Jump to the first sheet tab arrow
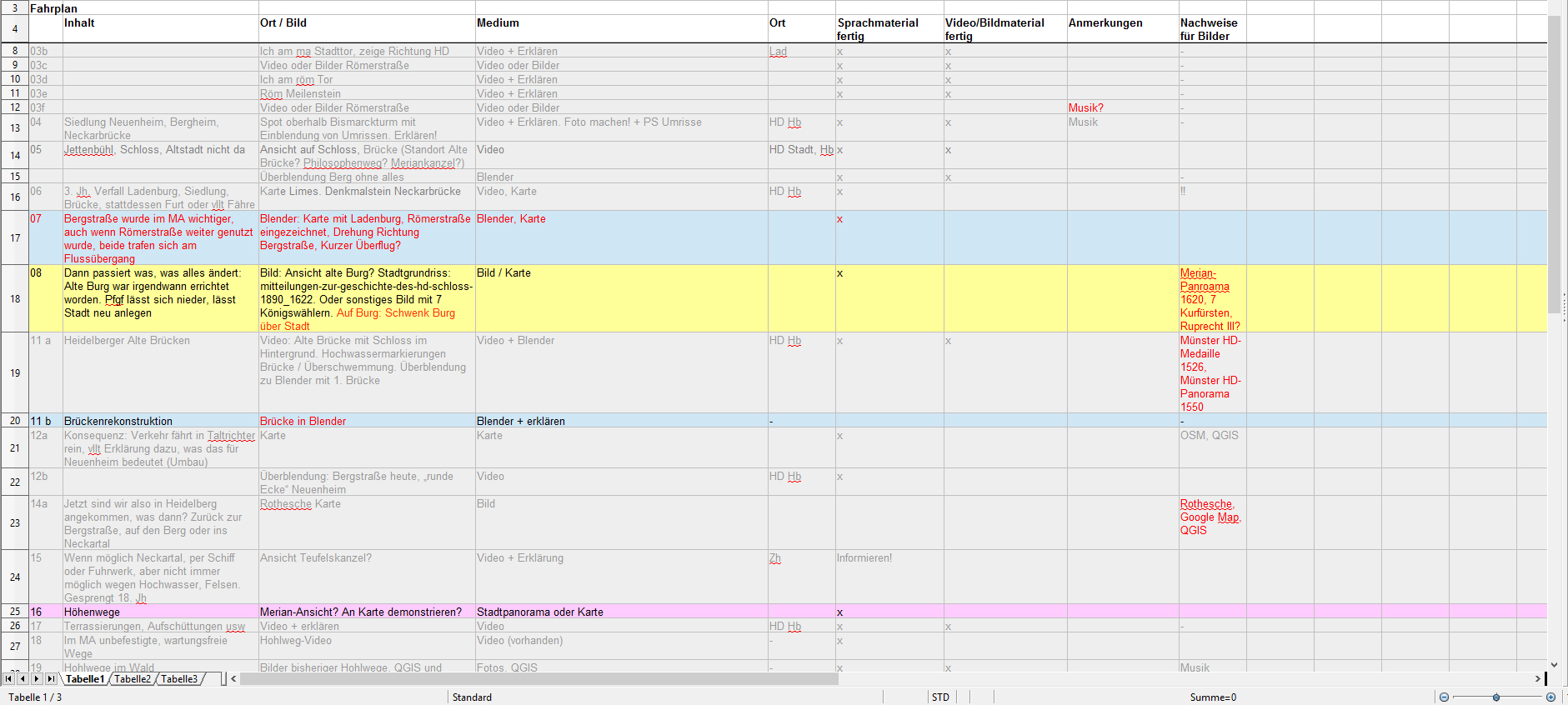The image size is (1568, 705). (8, 679)
